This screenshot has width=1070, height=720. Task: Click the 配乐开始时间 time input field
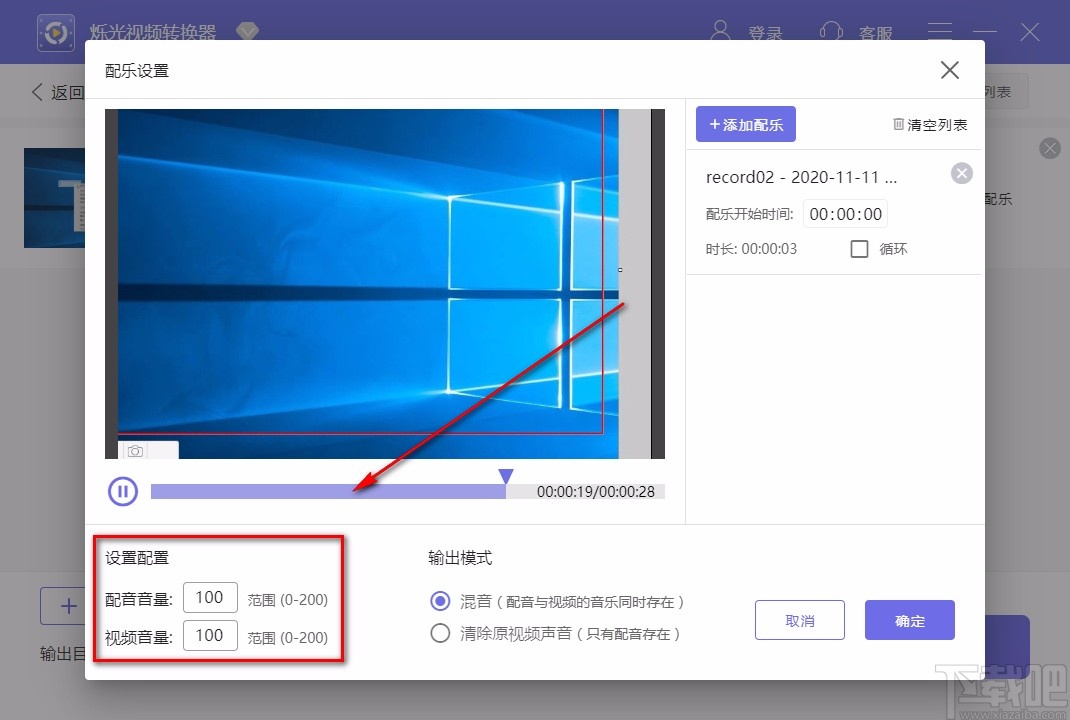(845, 213)
